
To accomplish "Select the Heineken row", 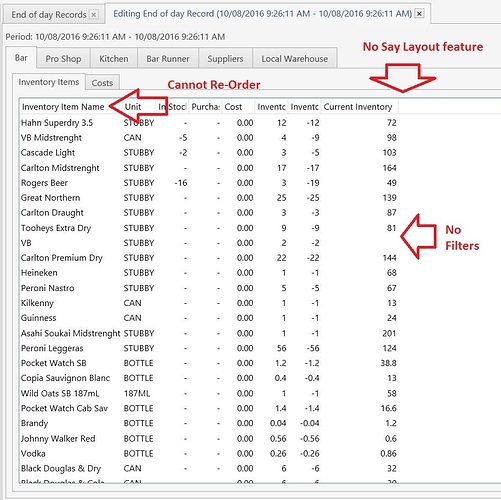I will [x=209, y=273].
